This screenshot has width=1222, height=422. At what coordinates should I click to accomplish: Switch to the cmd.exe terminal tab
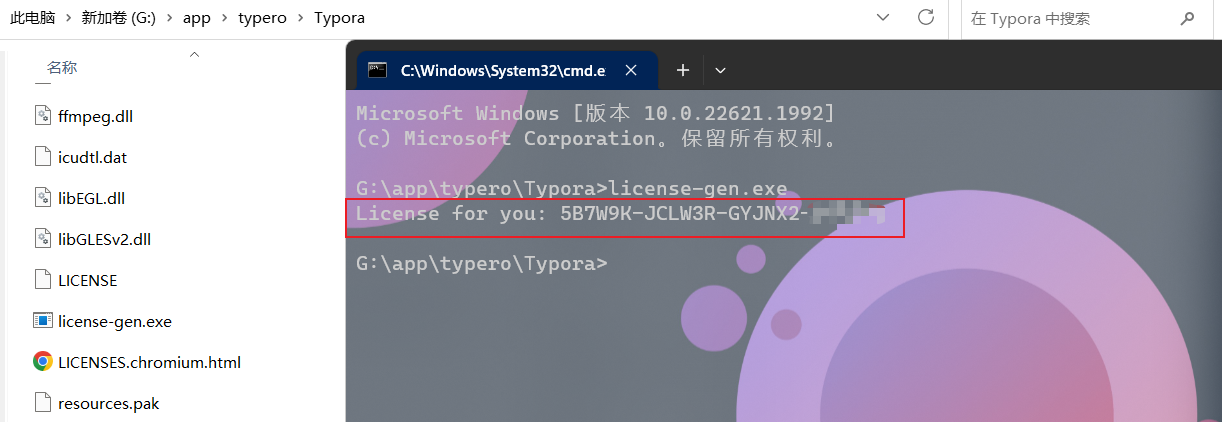coord(500,70)
